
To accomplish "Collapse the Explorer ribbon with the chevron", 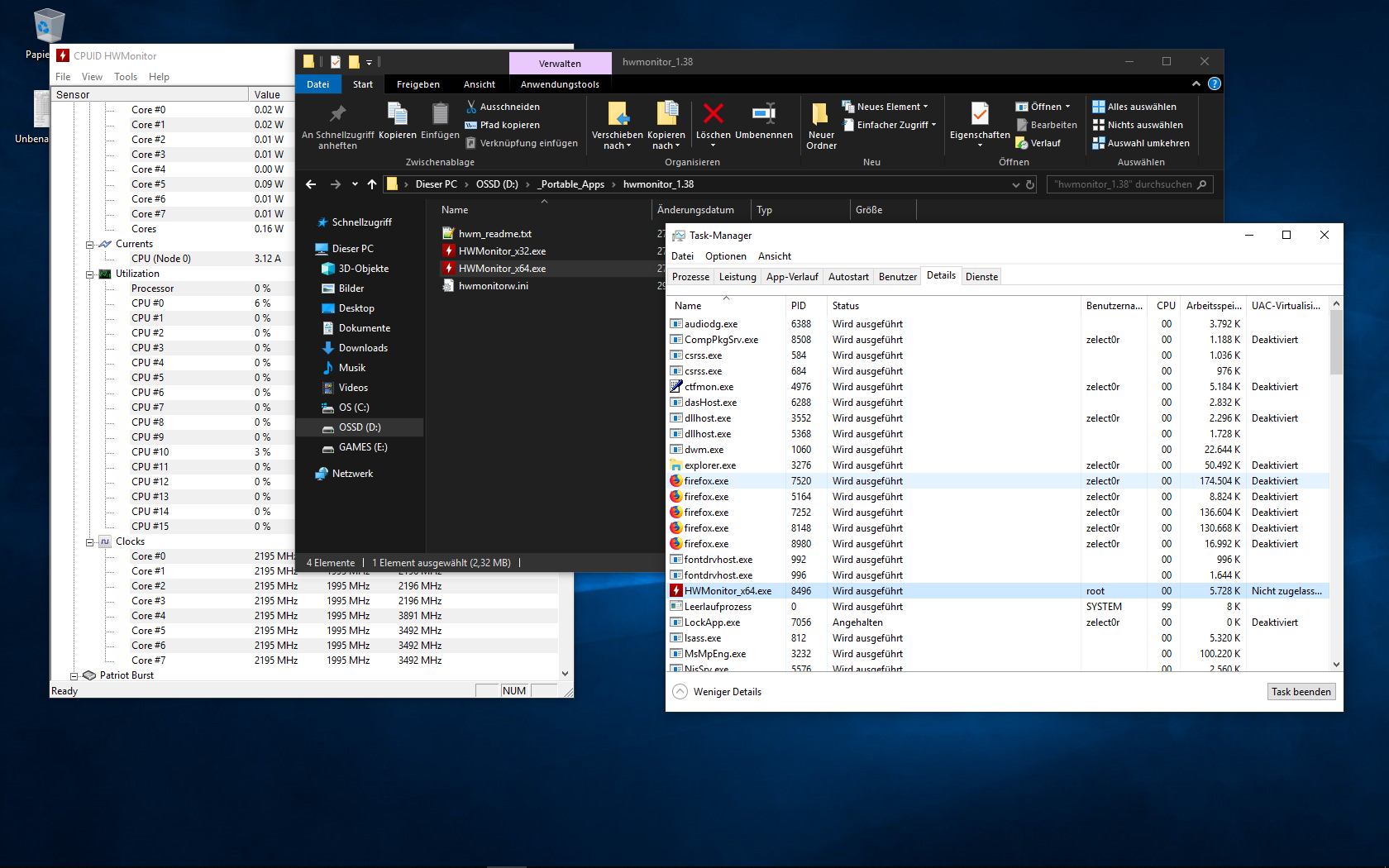I will (1196, 83).
